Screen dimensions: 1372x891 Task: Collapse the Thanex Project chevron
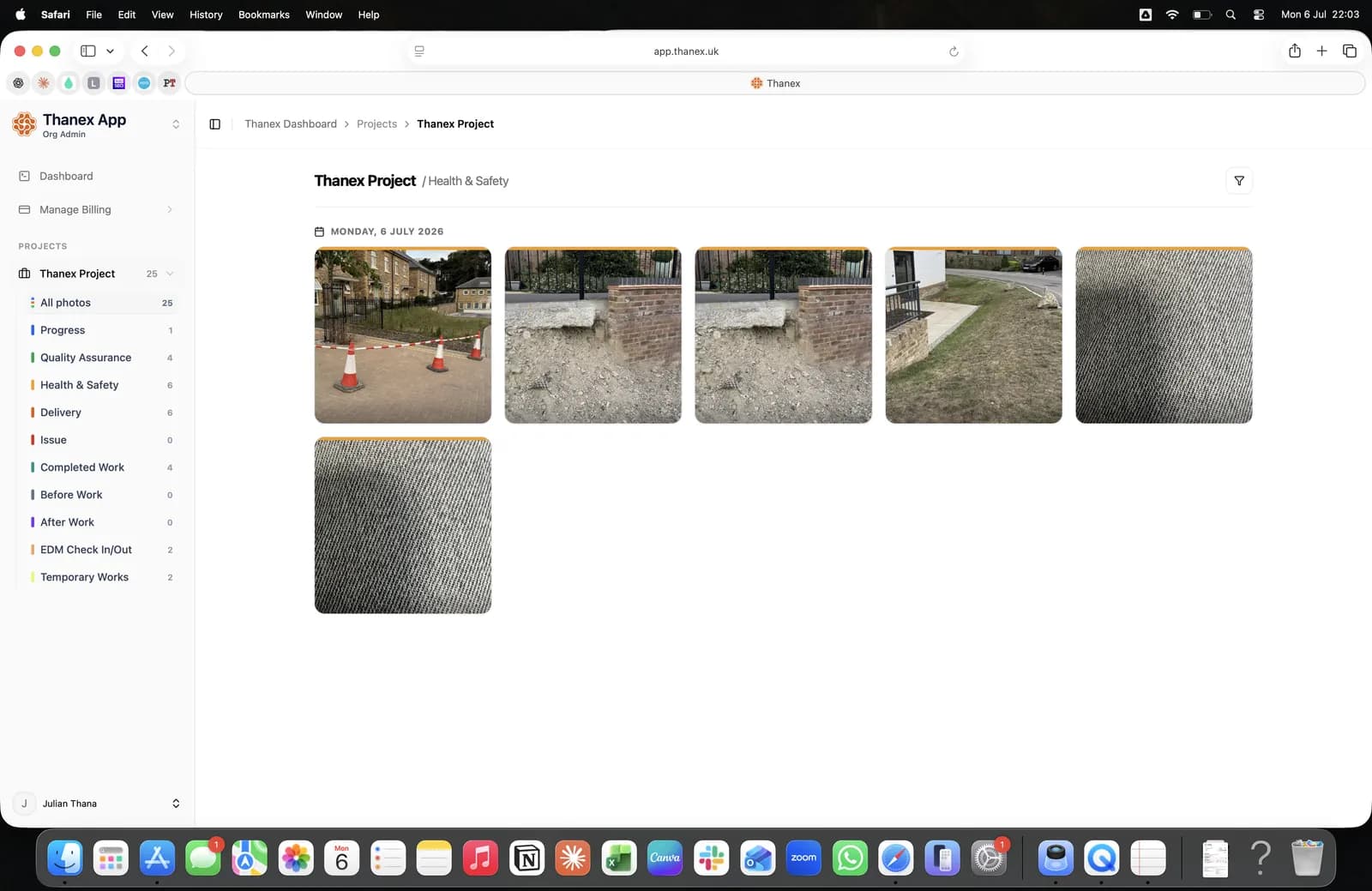170,274
